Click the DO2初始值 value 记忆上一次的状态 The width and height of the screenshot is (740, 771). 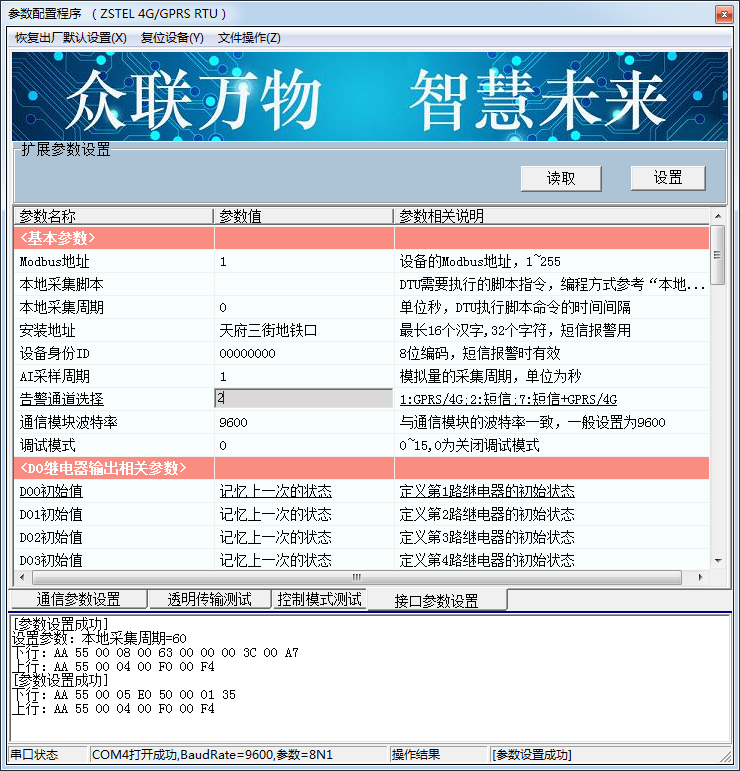click(x=275, y=537)
